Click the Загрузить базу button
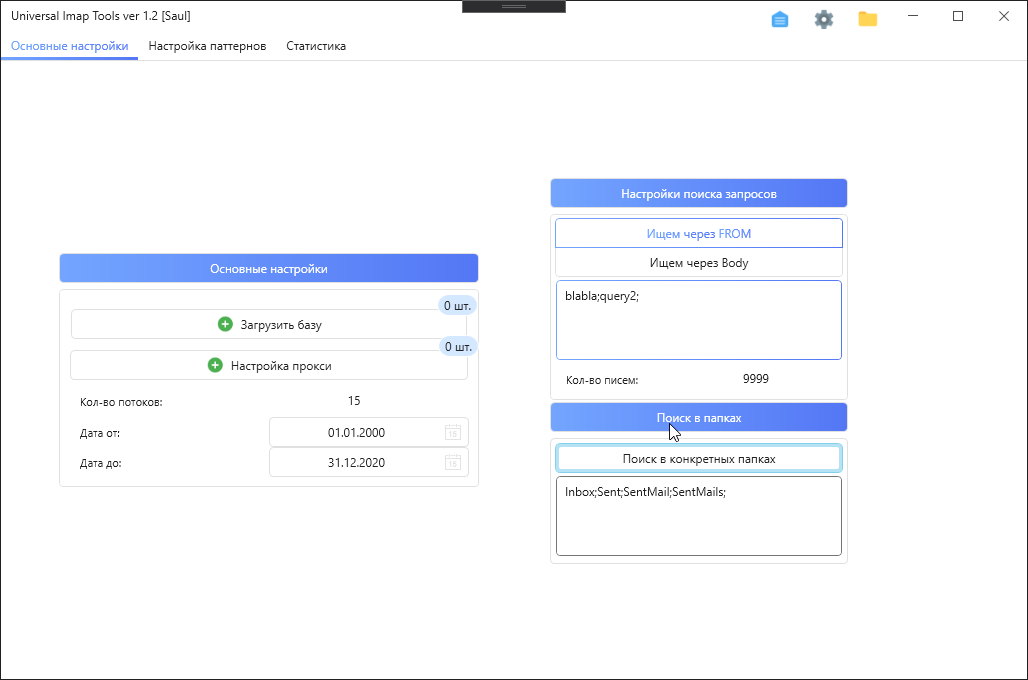The height and width of the screenshot is (680, 1028). [280, 324]
